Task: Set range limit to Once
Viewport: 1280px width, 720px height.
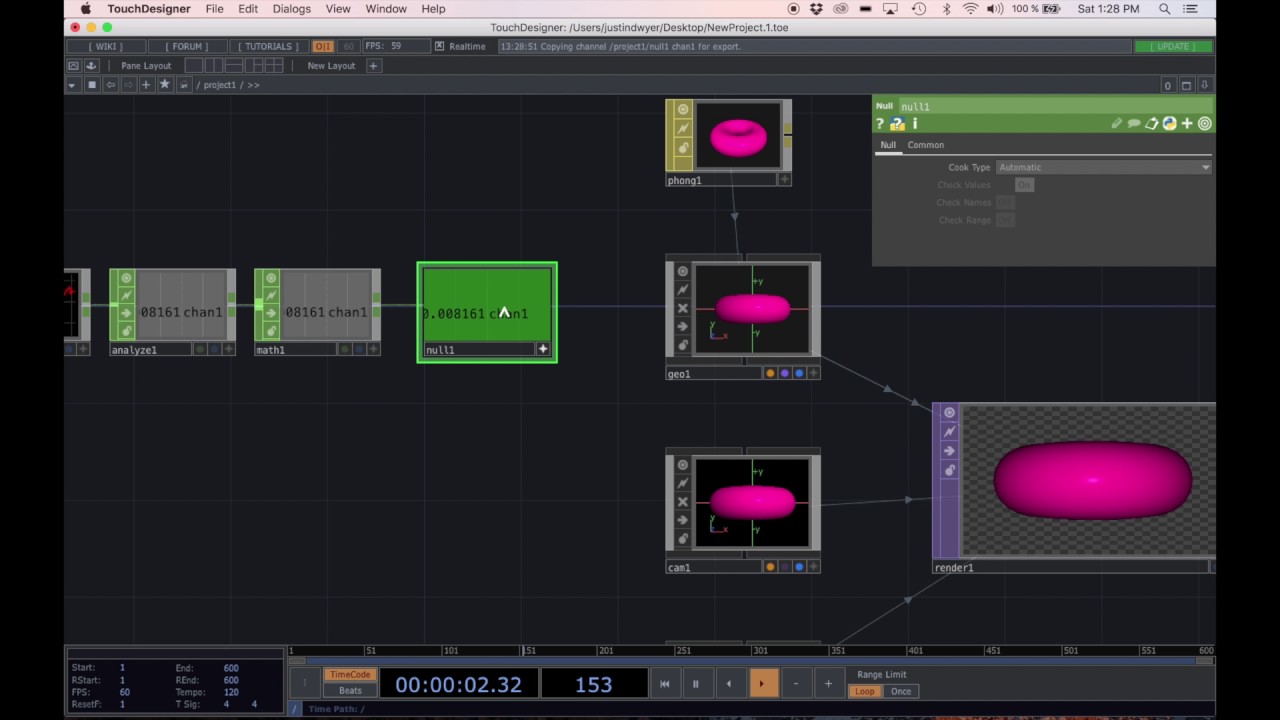Action: (901, 691)
